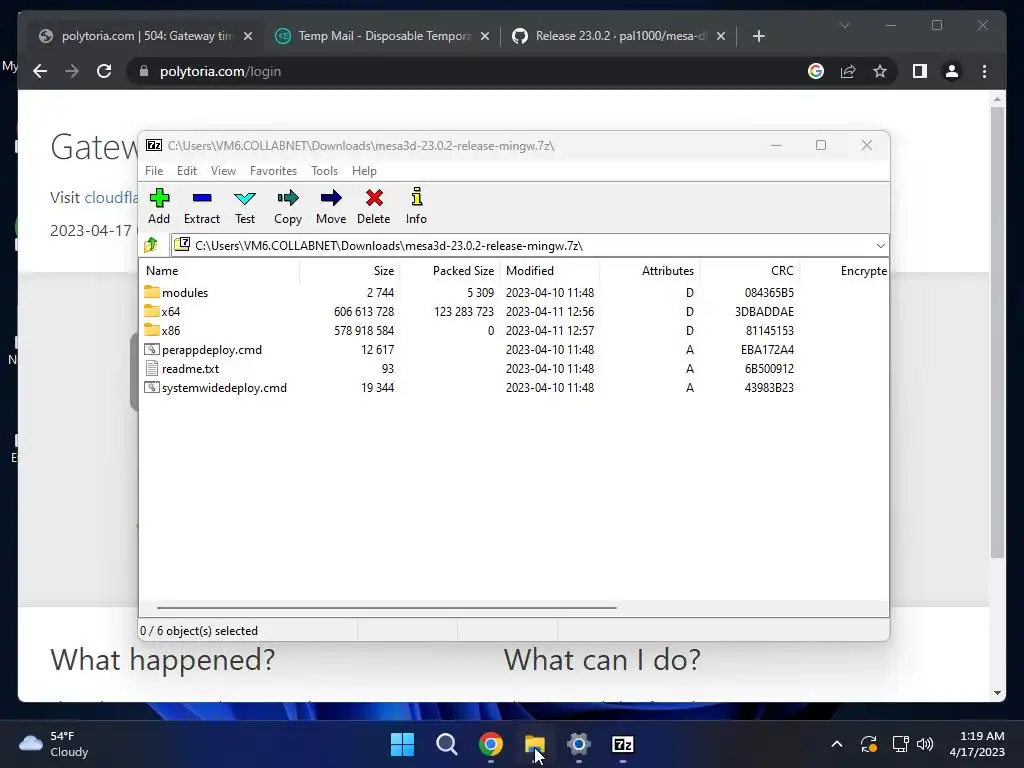
Task: Close the Temp Mail tab
Action: pos(485,36)
